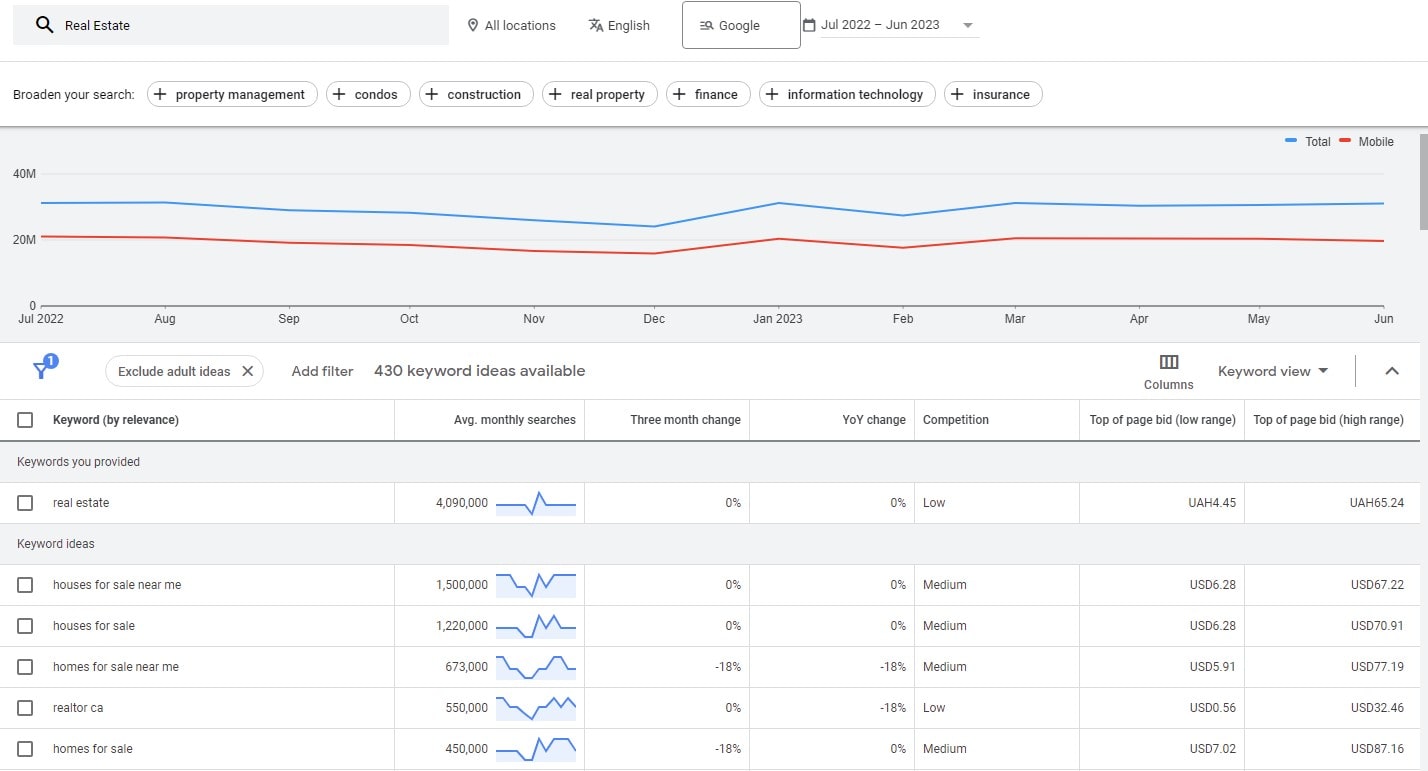Sort by Top of page bid (high range)
Image resolution: width=1428 pixels, height=771 pixels.
coord(1328,420)
